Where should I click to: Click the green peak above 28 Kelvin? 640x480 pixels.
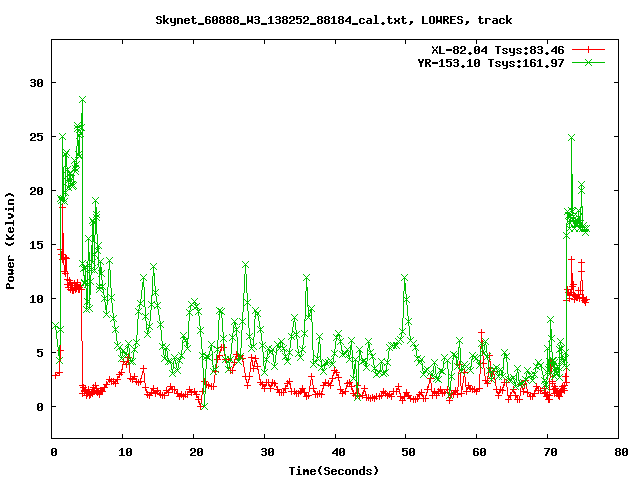tap(82, 100)
